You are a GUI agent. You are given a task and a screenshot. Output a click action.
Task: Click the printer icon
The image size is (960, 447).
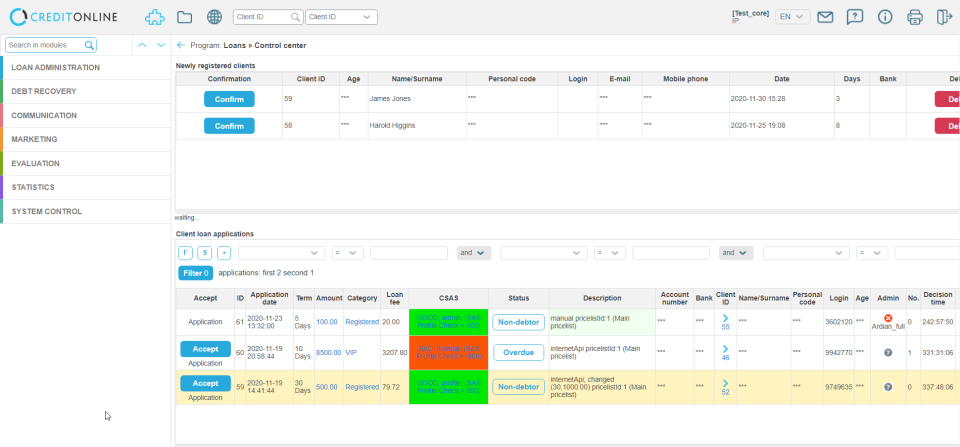coord(915,17)
